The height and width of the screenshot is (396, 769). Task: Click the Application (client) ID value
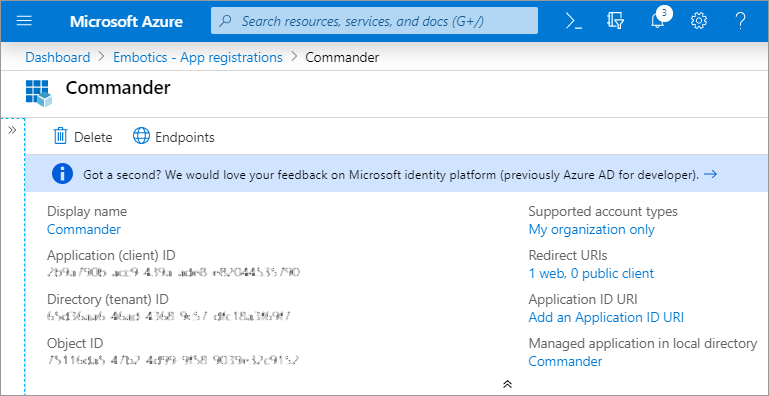pos(173,272)
